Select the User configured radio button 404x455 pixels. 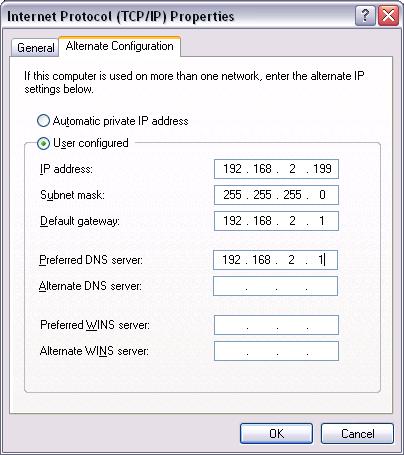(43, 144)
